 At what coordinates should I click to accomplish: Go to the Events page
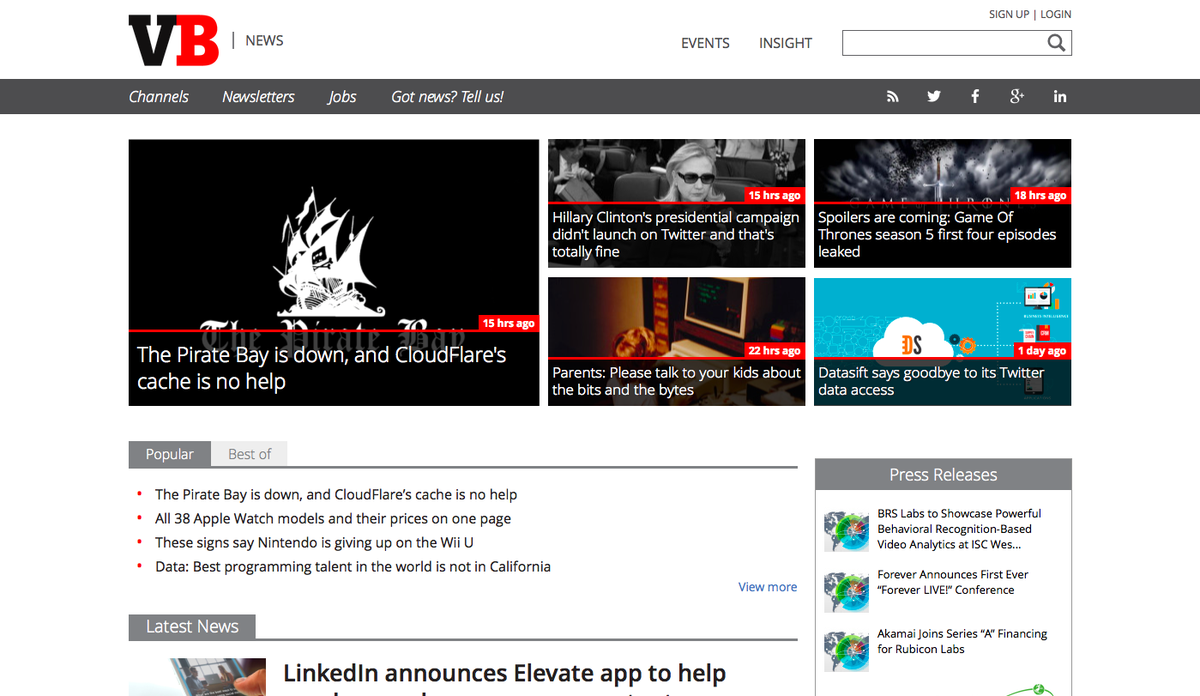point(705,43)
